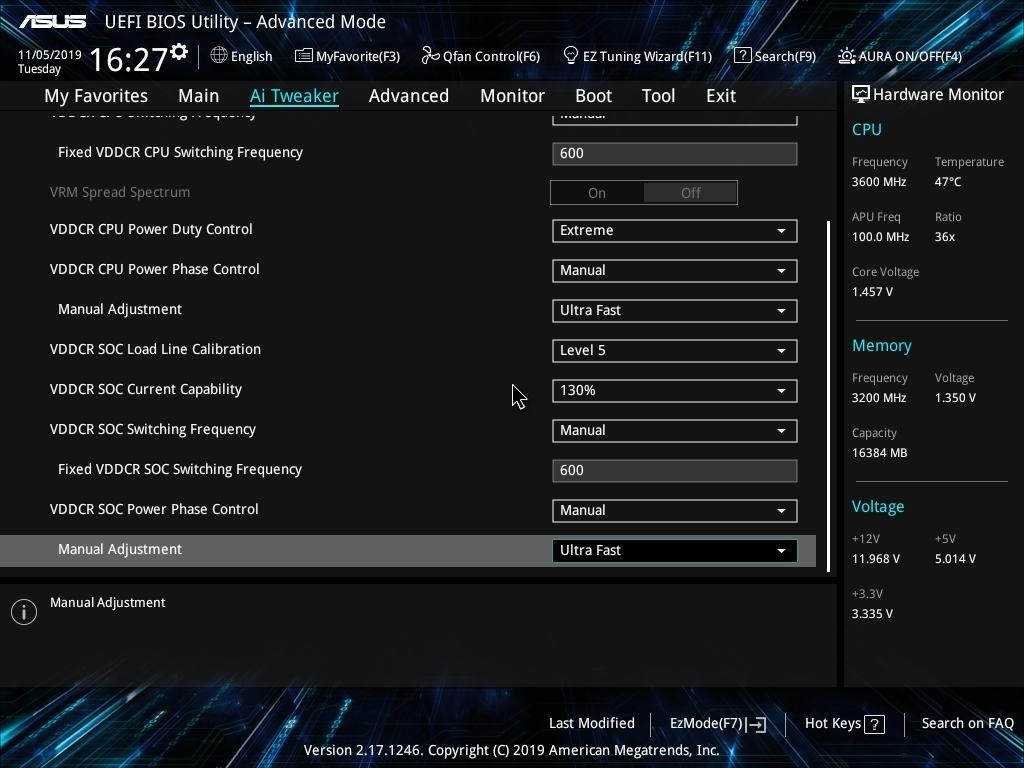Open Search(F9) question icon
1024x768 pixels.
click(x=743, y=56)
